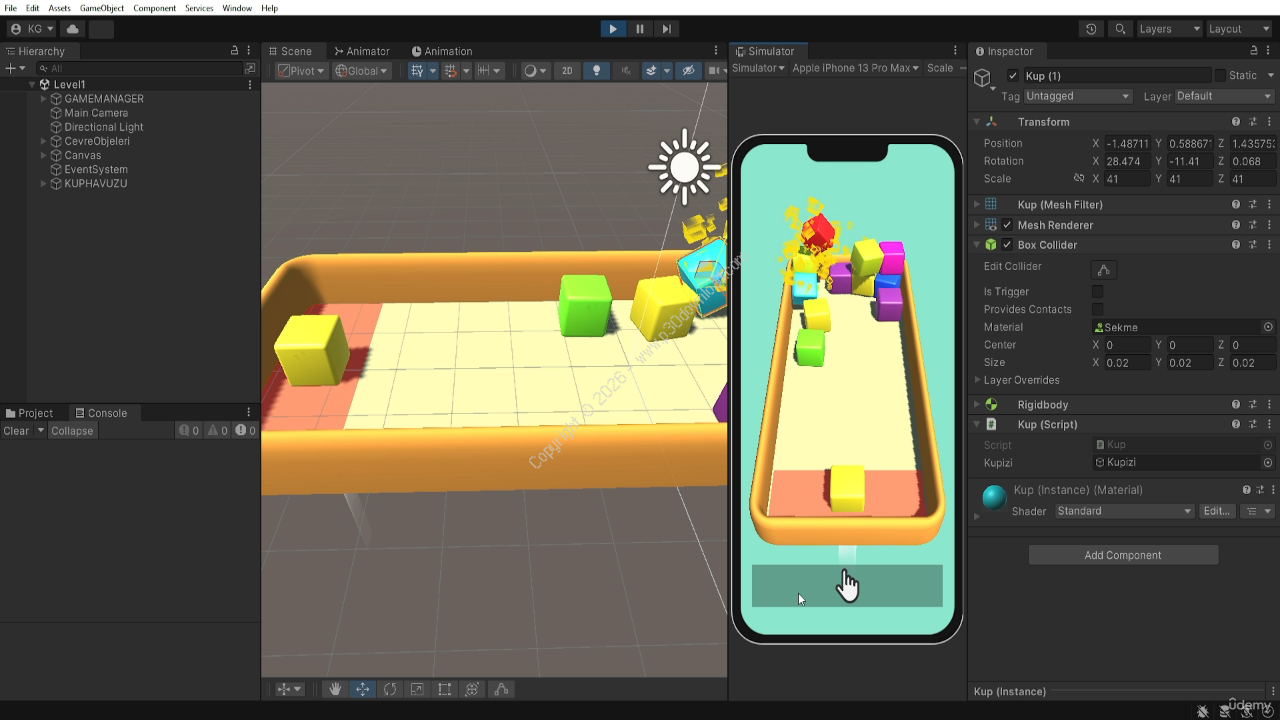Select the Hand tool in Scene toolbar

pyautogui.click(x=336, y=689)
